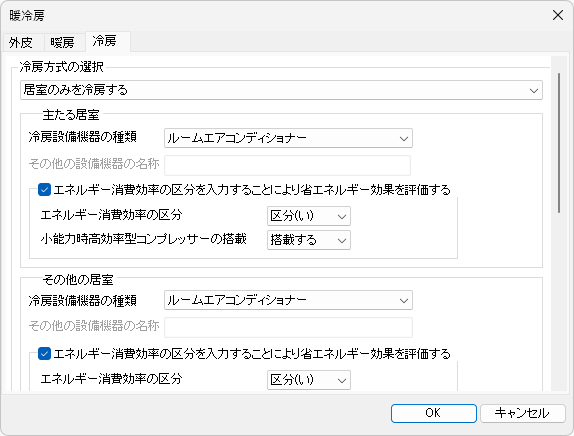Click the chevron arrow of the 居室のみを冷房する combo box

534,90
